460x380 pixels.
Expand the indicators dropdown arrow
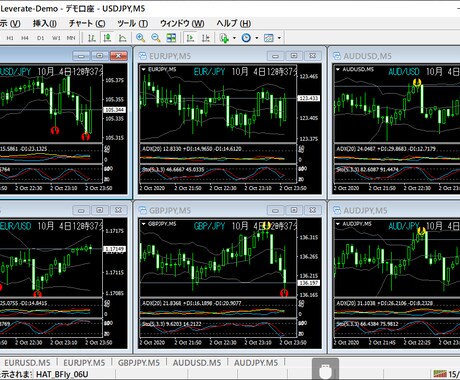point(234,38)
